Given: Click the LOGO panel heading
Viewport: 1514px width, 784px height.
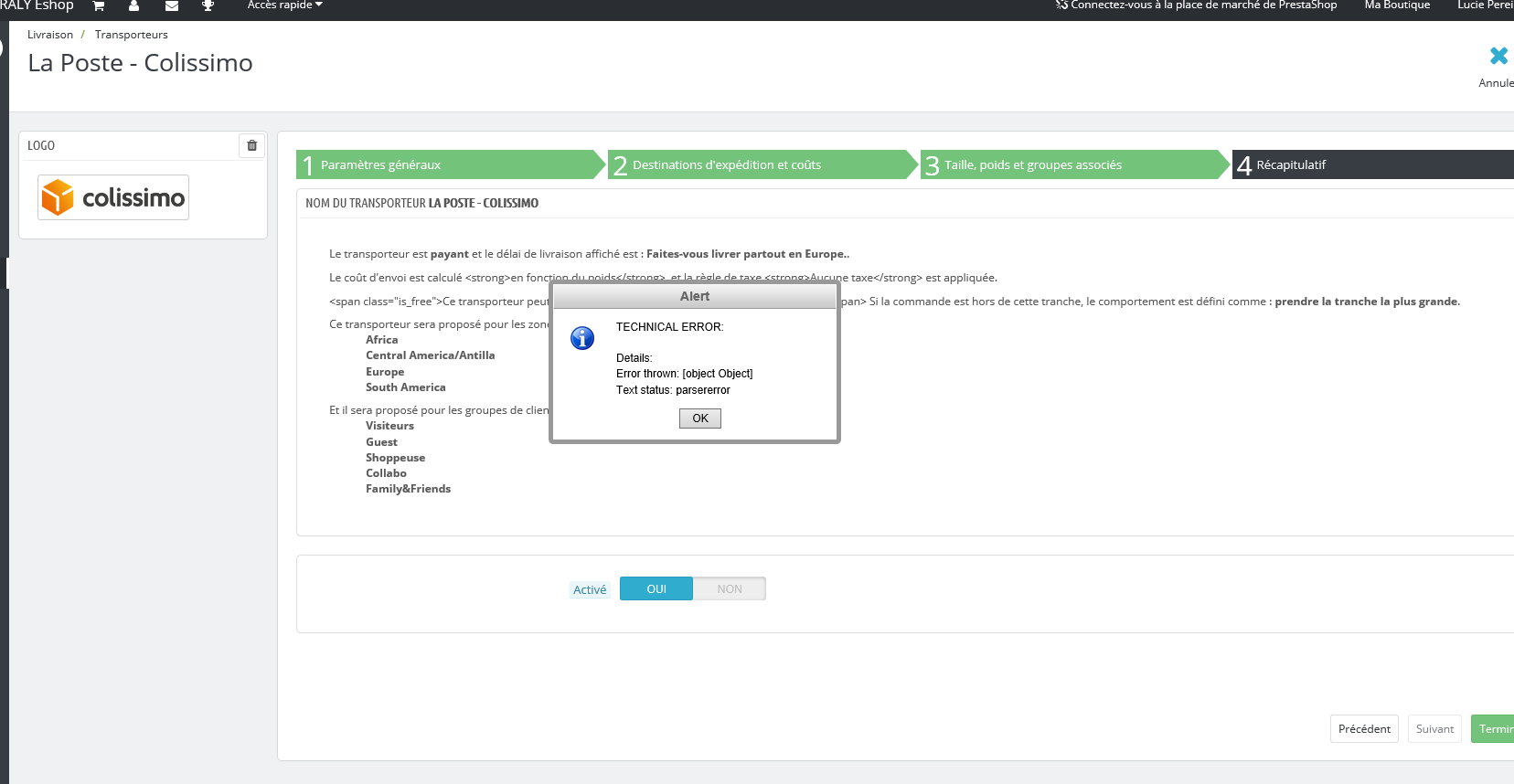Looking at the screenshot, I should (x=41, y=145).
